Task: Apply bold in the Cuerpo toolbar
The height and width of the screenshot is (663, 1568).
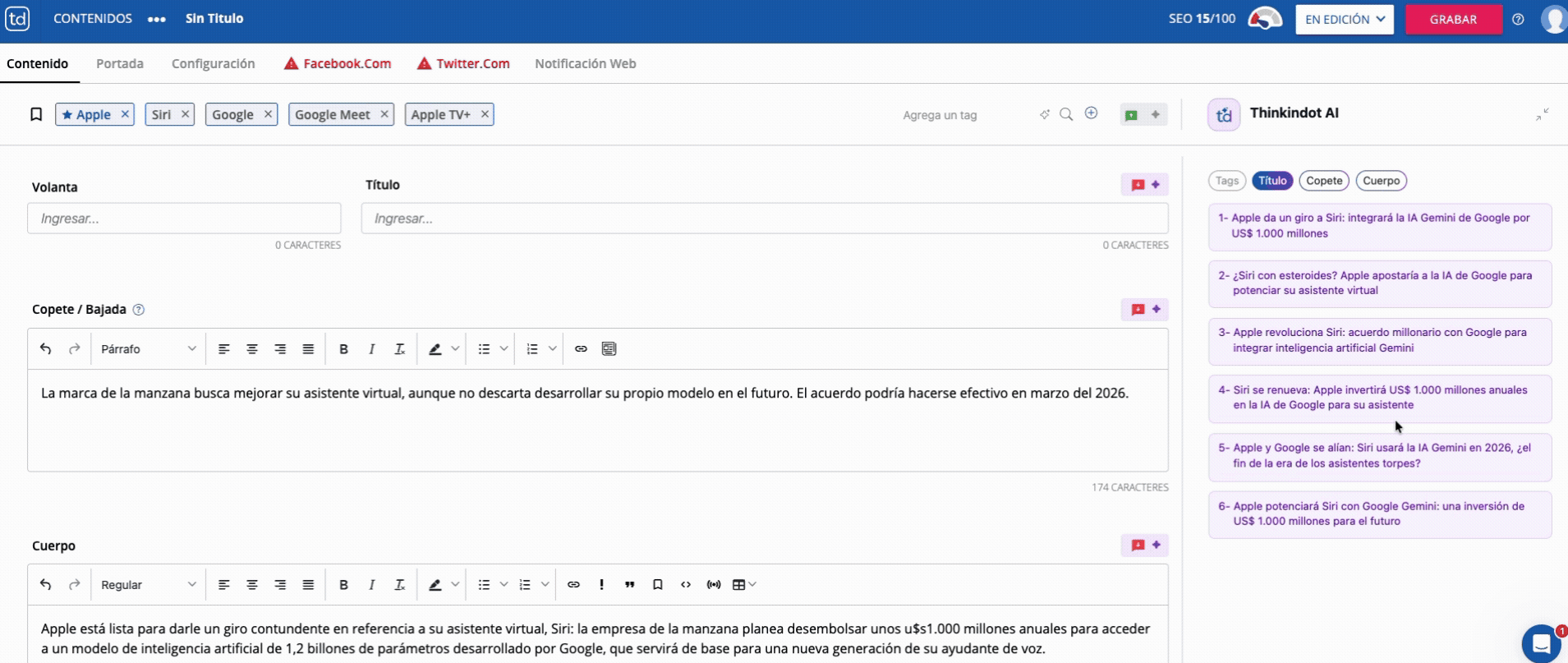Action: (344, 585)
